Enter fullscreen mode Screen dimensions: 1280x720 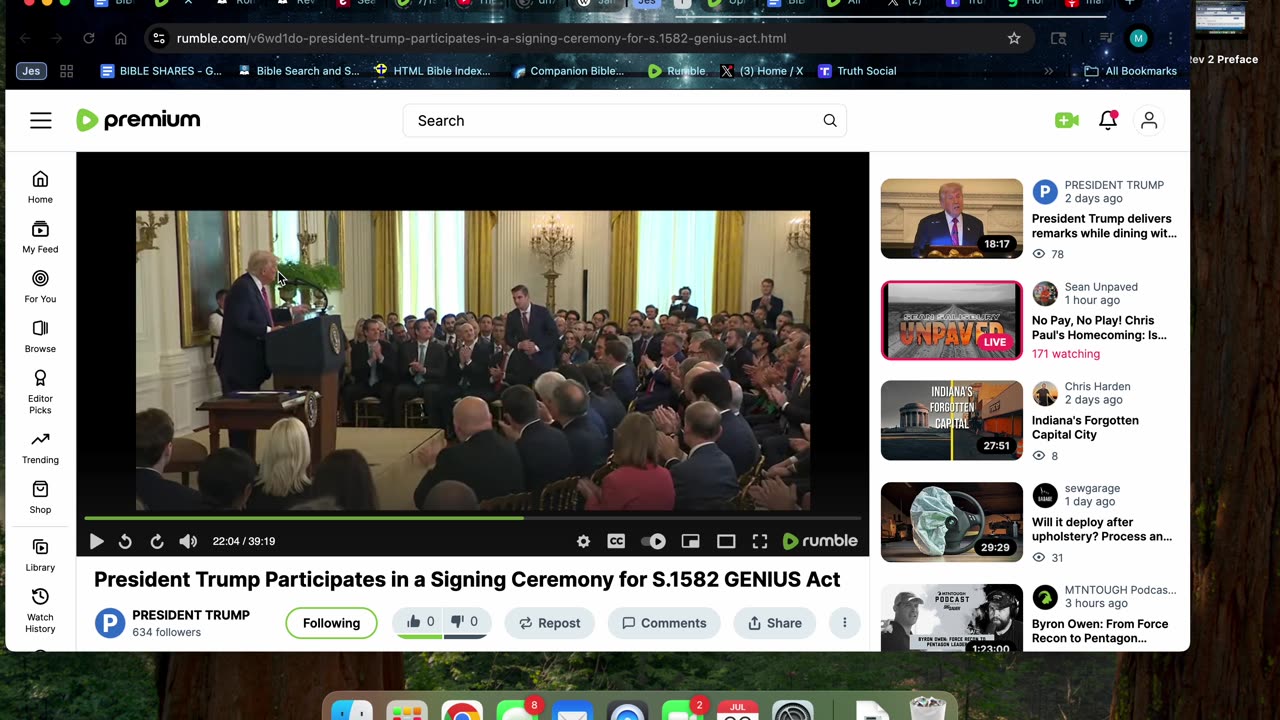tap(760, 541)
